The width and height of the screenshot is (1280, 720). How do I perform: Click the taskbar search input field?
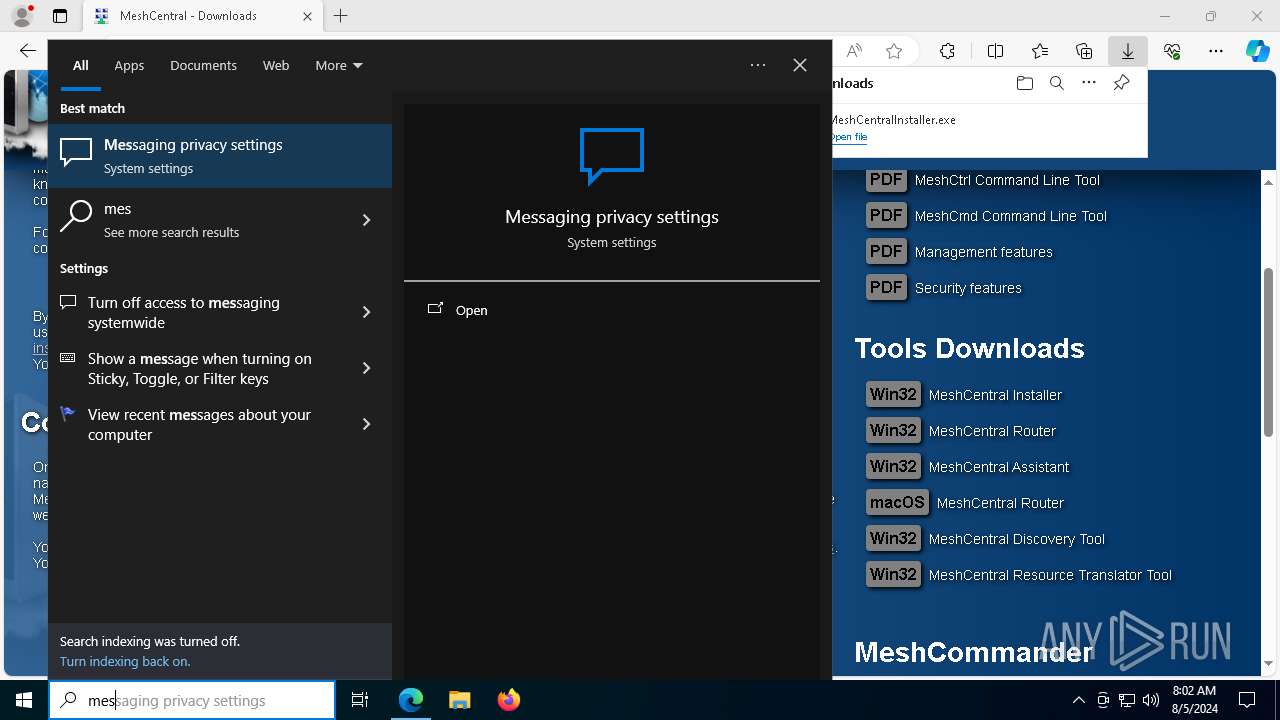click(192, 700)
